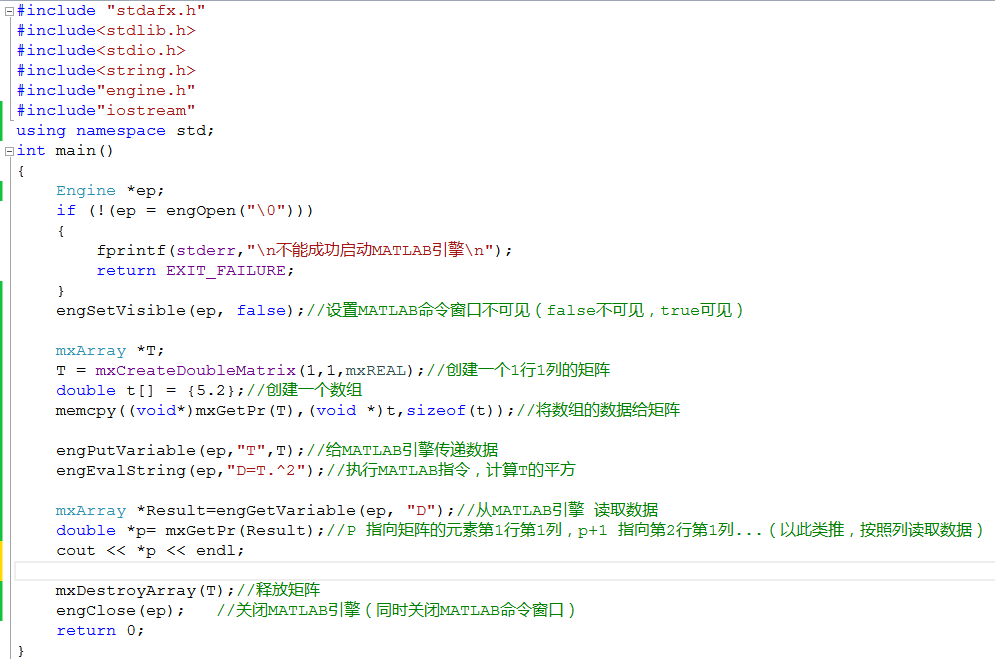This screenshot has height=659, width=995.
Task: Click the "iostream" include line
Action: 106,110
